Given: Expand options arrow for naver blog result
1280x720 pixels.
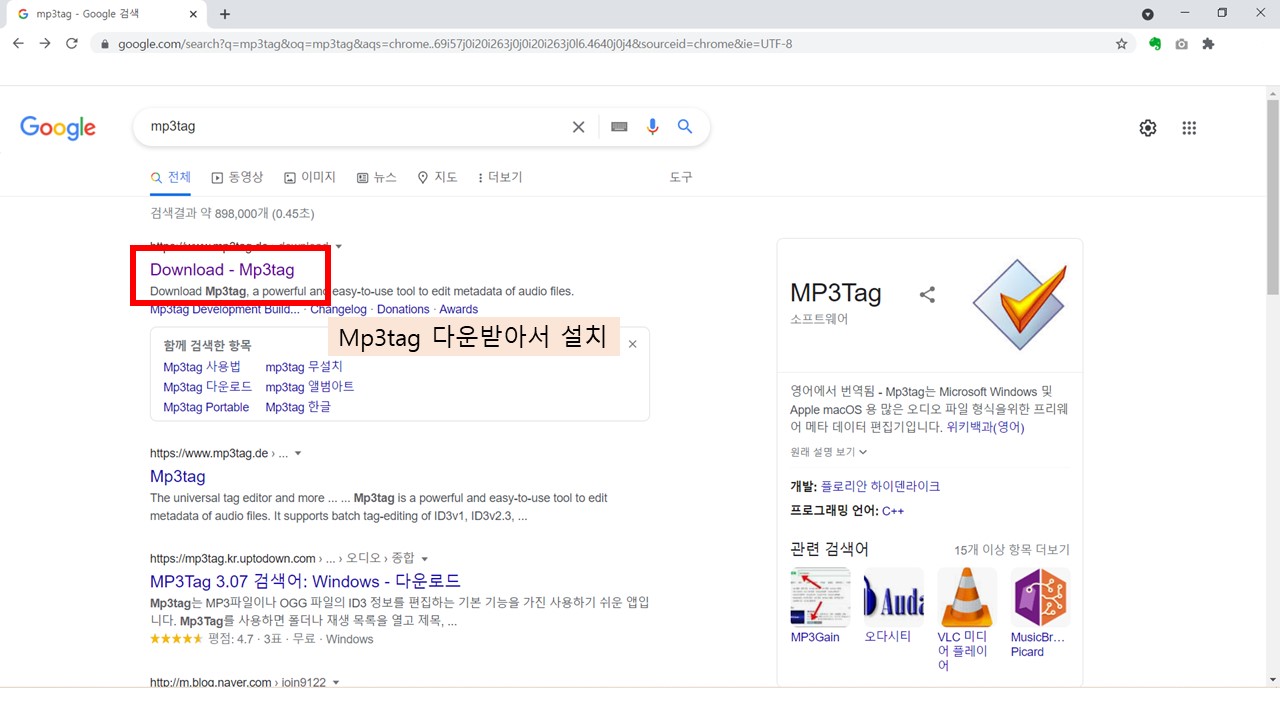Looking at the screenshot, I should (x=336, y=683).
